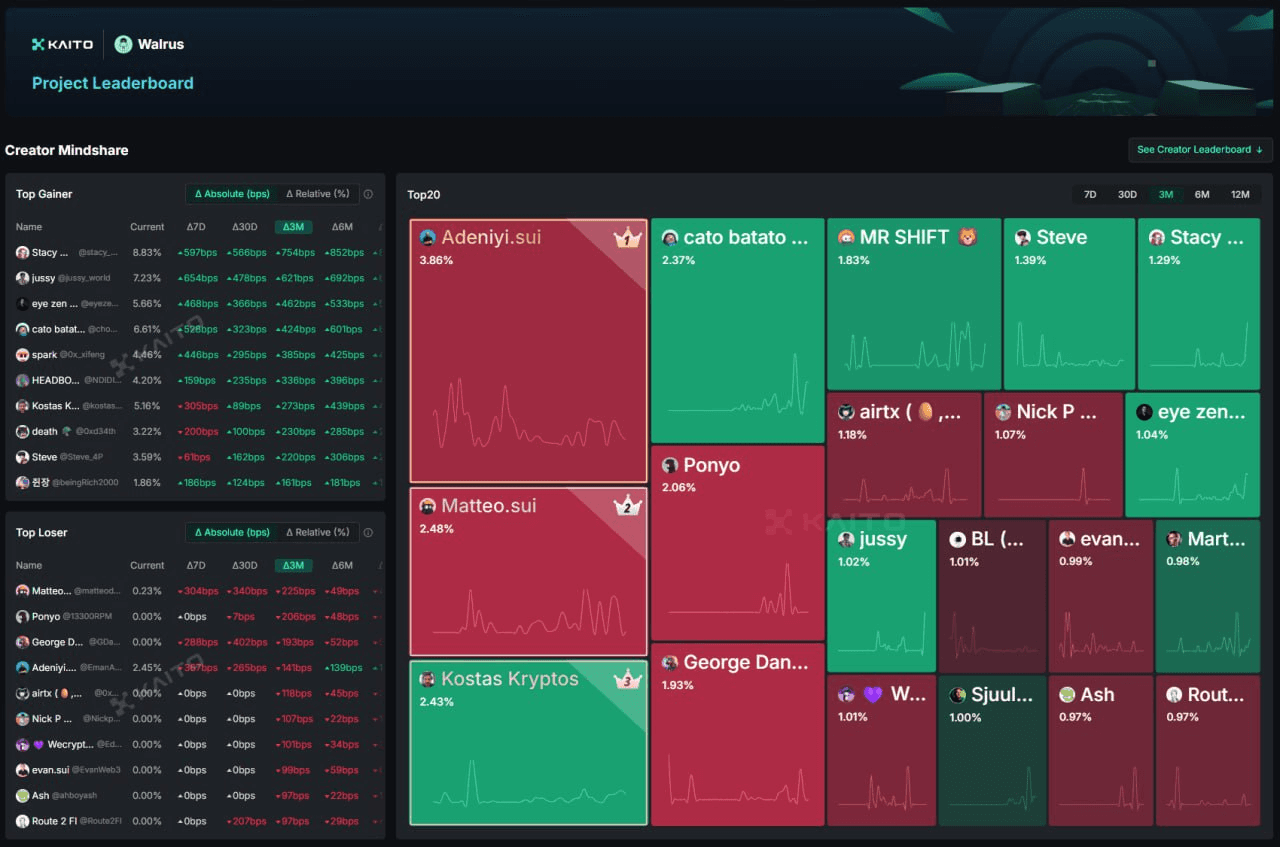Open the info icon in Top Loser panel

click(x=368, y=532)
